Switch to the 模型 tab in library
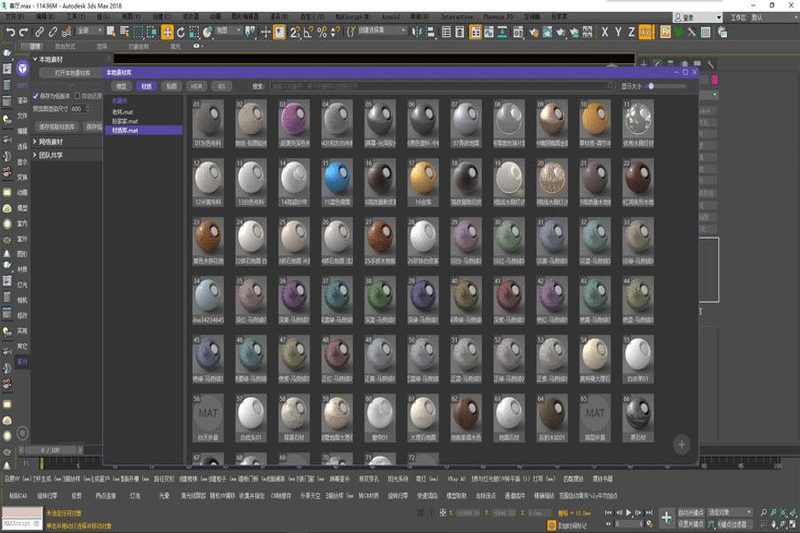800x533 pixels. pos(122,87)
